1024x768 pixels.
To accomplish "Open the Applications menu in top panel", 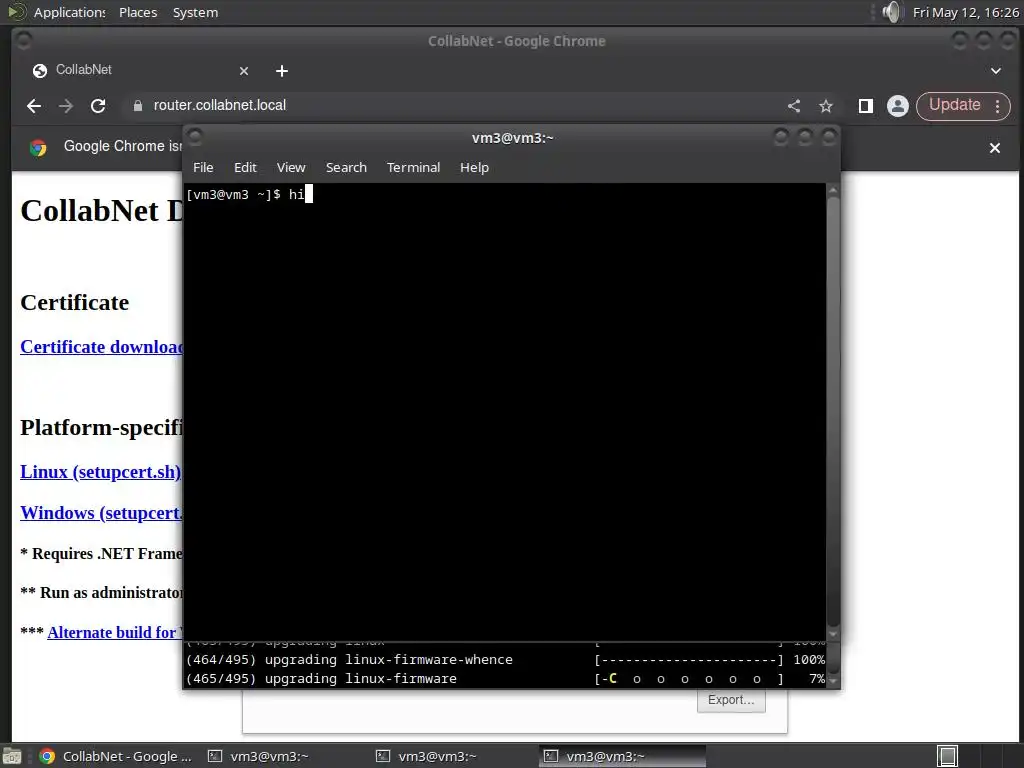I will point(69,12).
